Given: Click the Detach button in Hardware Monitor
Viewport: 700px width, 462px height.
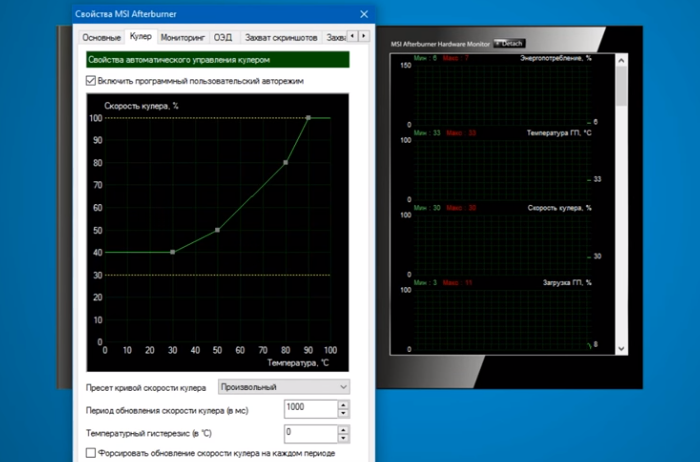Looking at the screenshot, I should (x=509, y=43).
